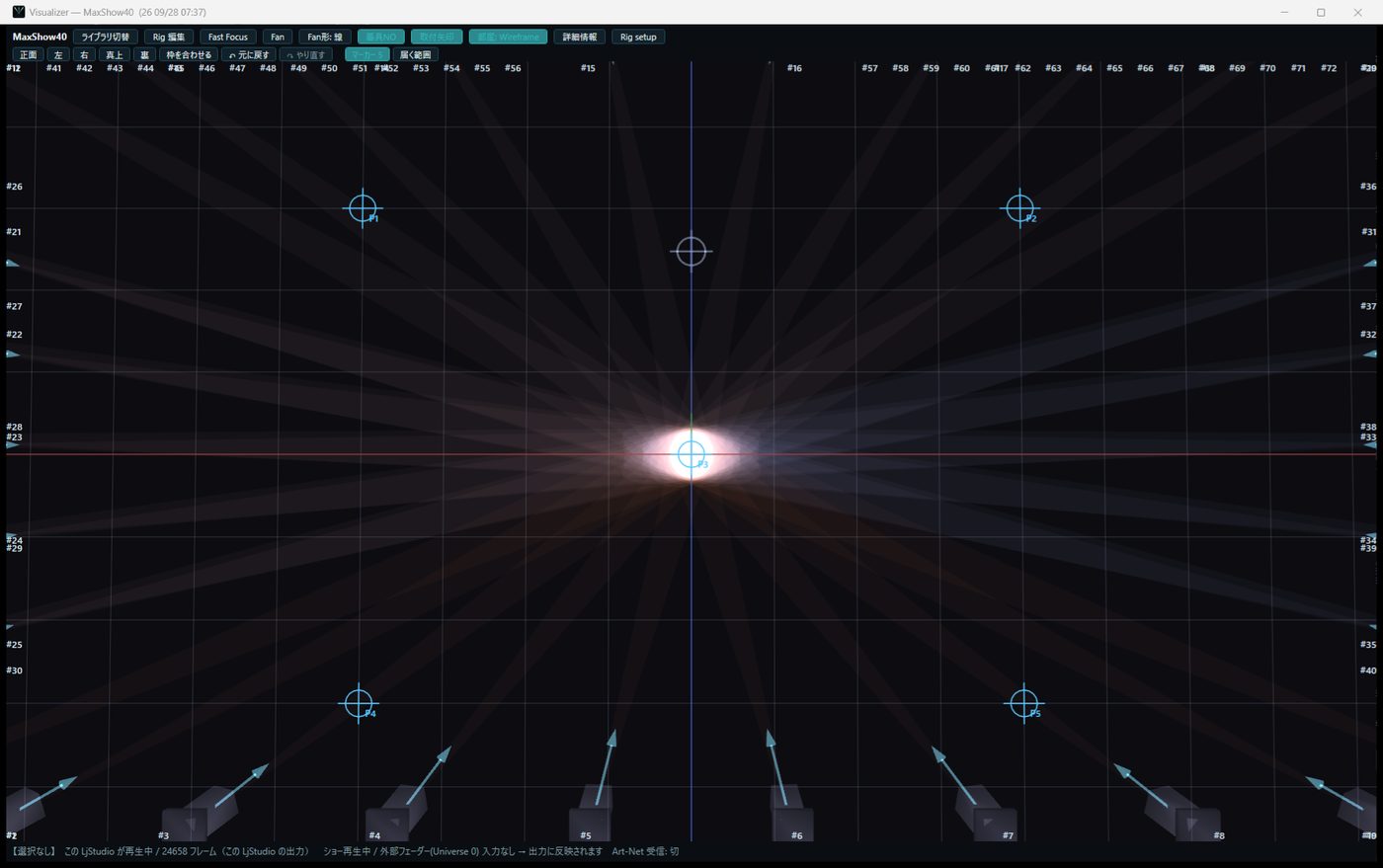The height and width of the screenshot is (868, 1383).
Task: Select floor fixture #8
Action: [1183, 813]
